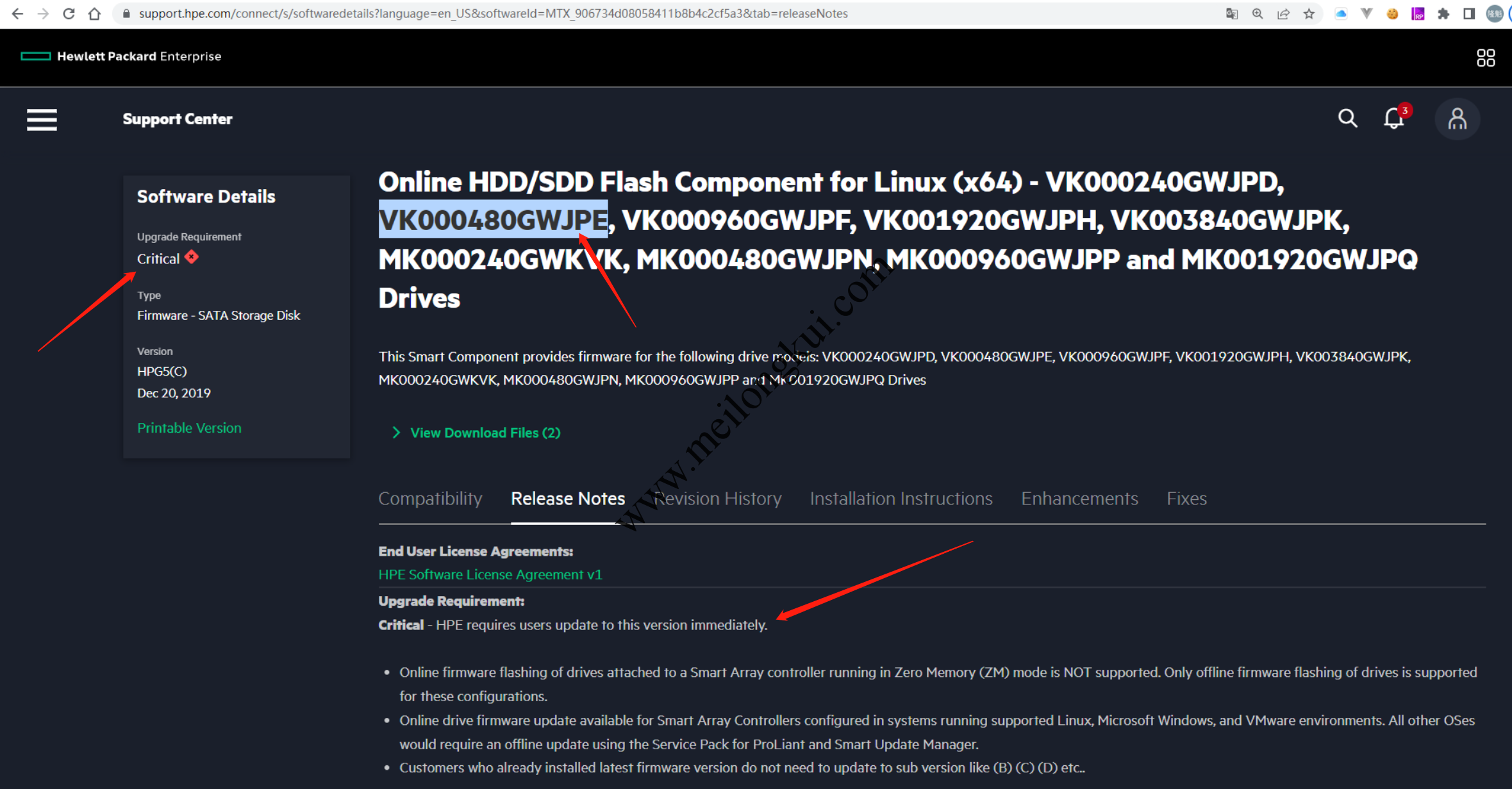Switch to the Enhancements tab
This screenshot has height=789, width=1512.
[1079, 499]
